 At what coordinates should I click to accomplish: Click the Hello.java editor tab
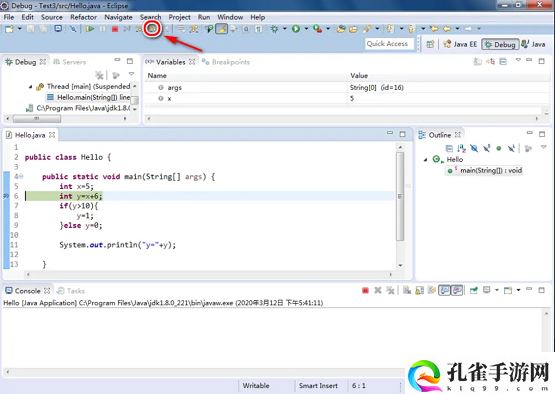pyautogui.click(x=30, y=135)
